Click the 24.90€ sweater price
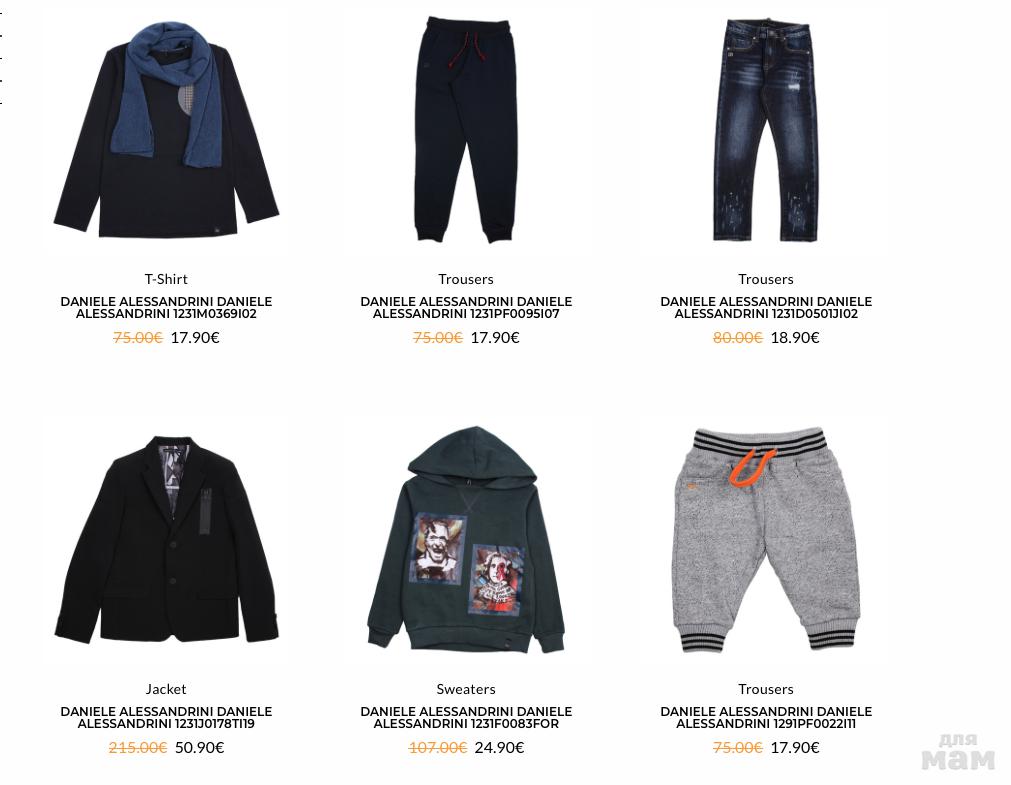1011x785 pixels. pos(500,748)
